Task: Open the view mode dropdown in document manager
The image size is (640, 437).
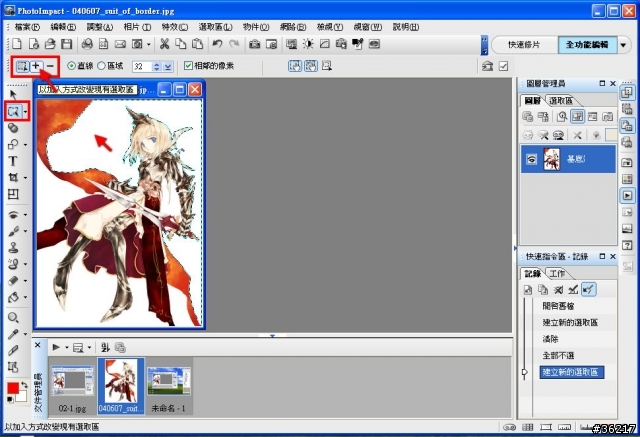Action: [x=89, y=348]
